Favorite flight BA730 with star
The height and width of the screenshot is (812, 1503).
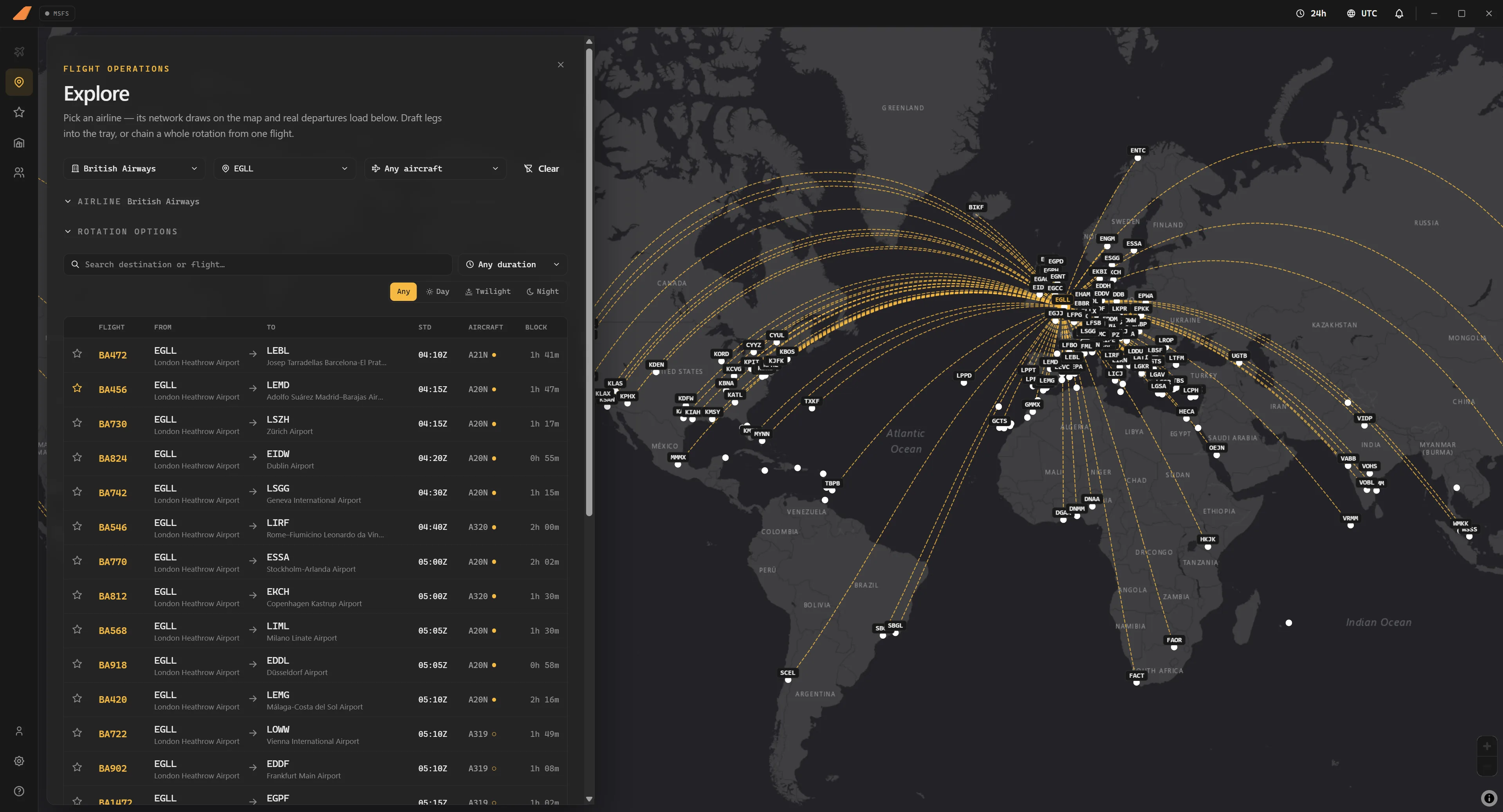point(77,422)
